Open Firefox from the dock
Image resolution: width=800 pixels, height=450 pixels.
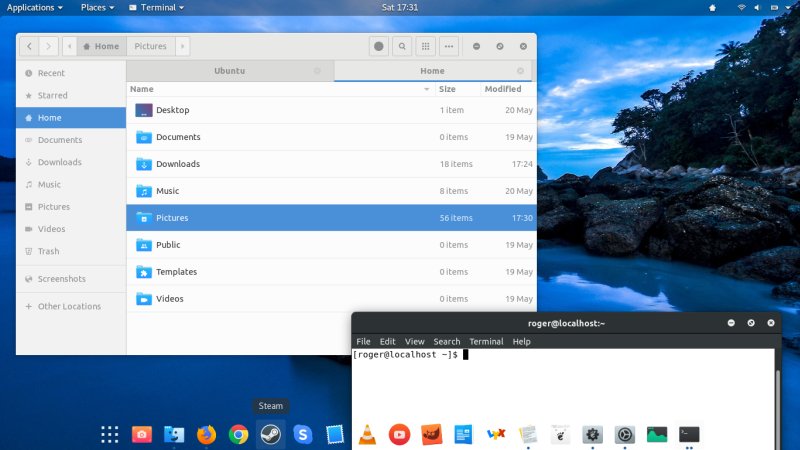click(206, 434)
